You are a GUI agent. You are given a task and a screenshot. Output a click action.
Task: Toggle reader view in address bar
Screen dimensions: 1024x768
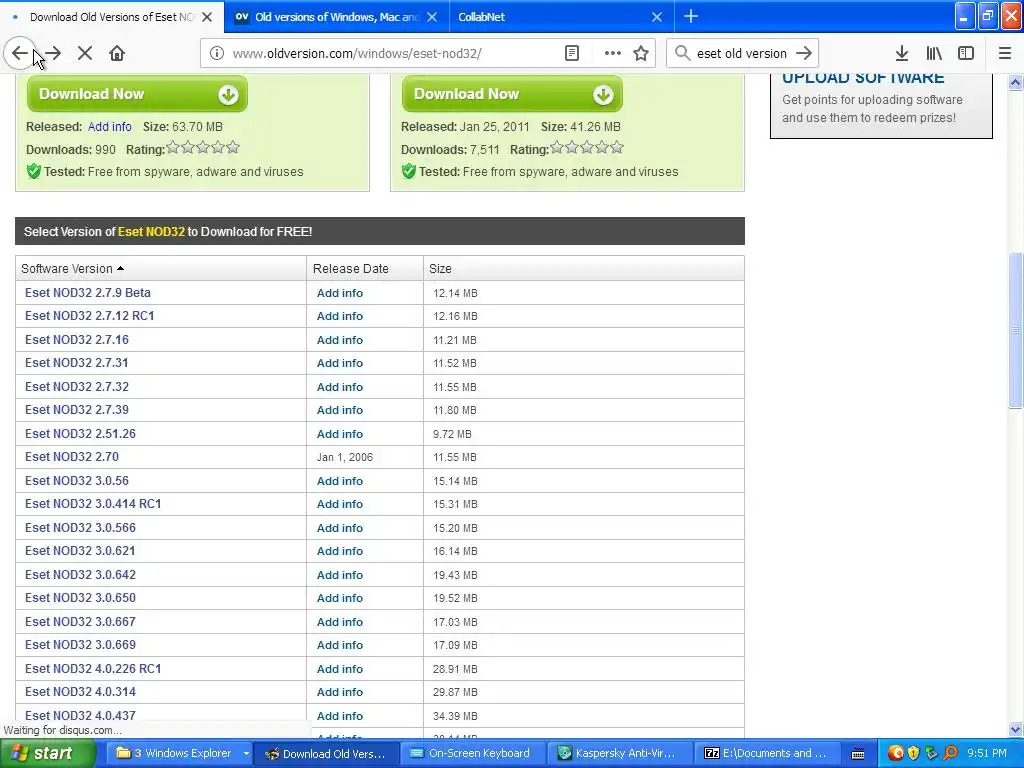click(x=571, y=54)
